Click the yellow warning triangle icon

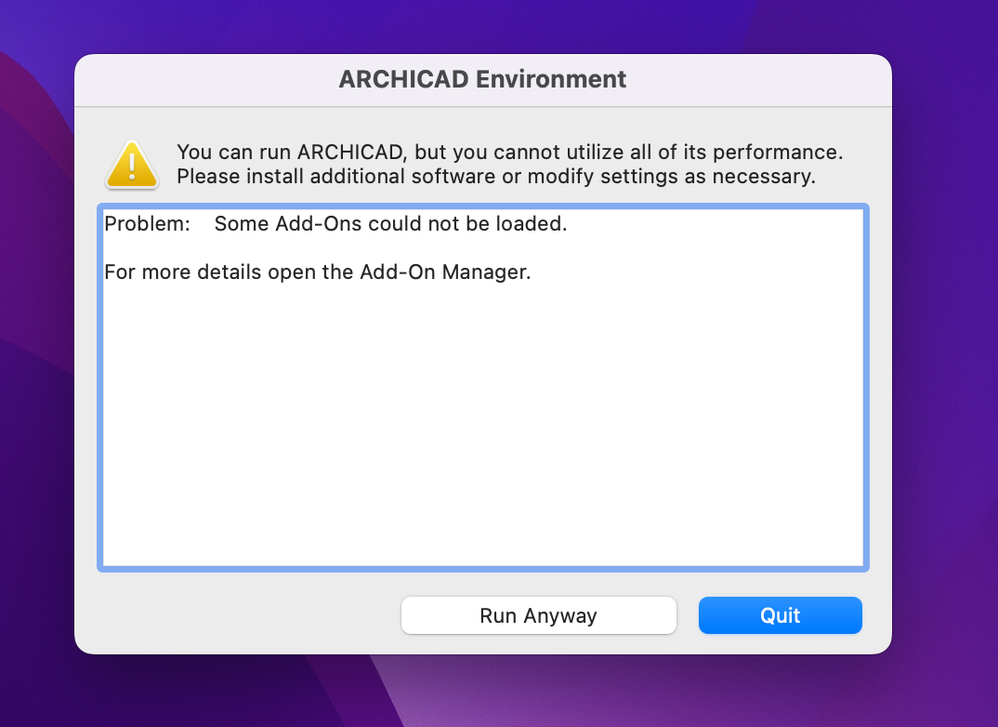(x=132, y=165)
